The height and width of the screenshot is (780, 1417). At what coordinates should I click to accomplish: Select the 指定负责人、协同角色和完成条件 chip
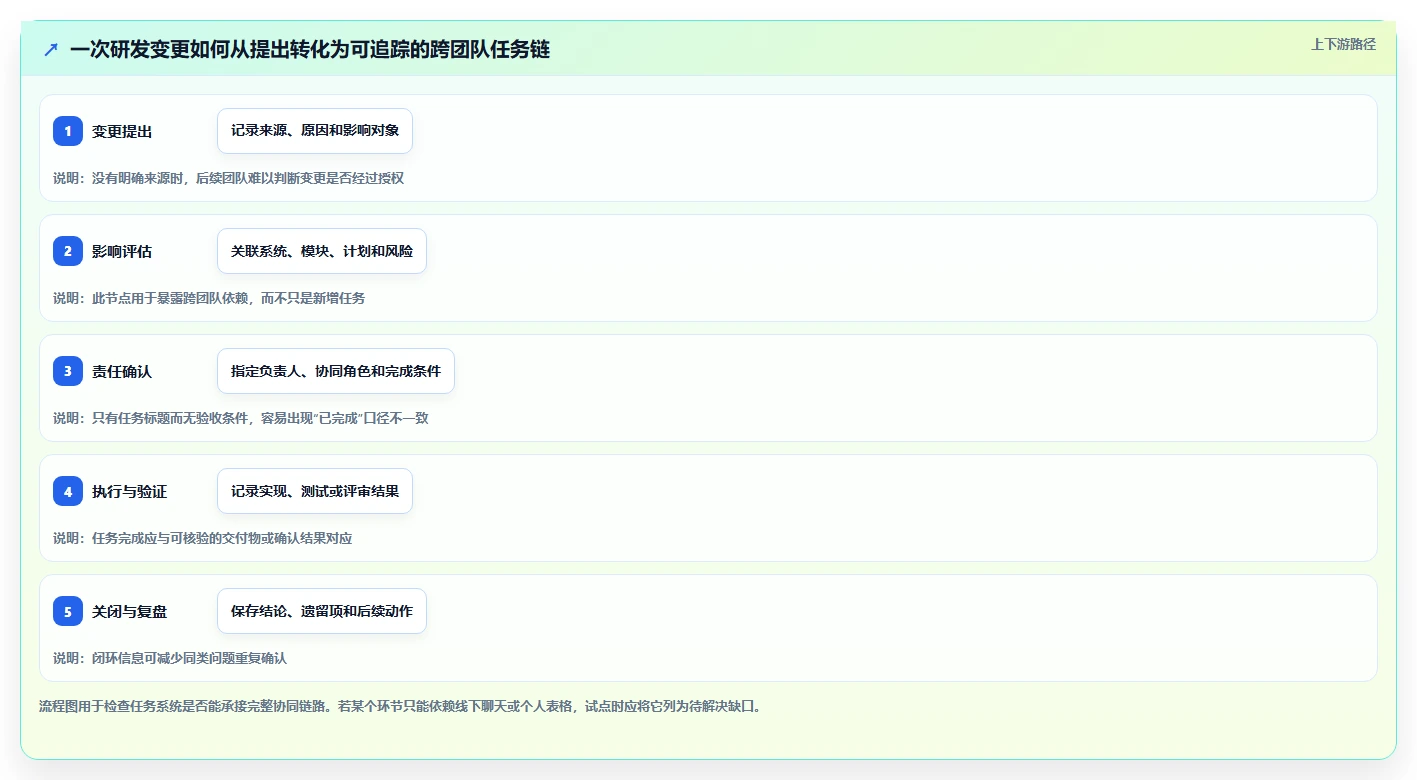click(x=336, y=371)
